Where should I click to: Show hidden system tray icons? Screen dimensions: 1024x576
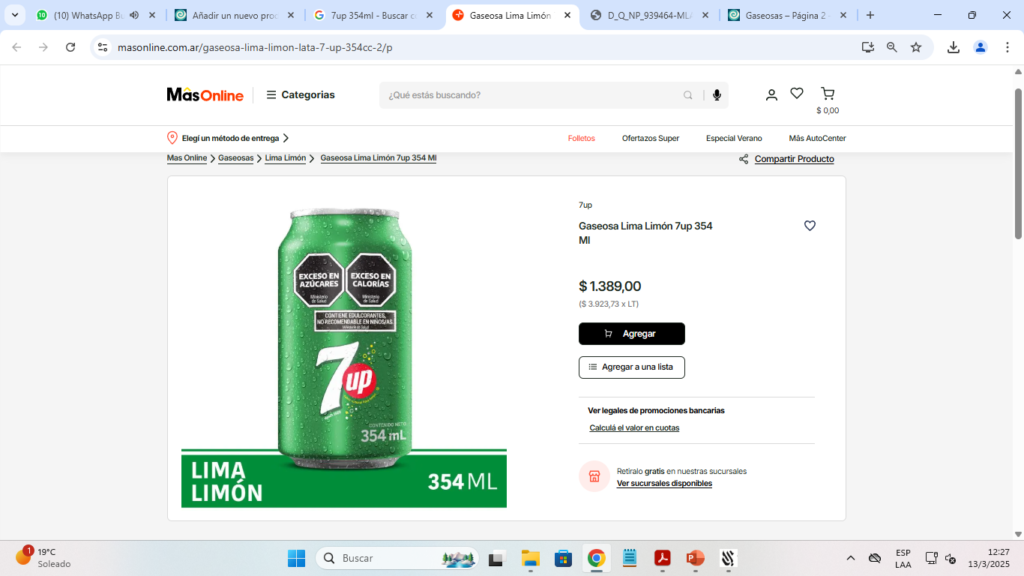tap(850, 558)
